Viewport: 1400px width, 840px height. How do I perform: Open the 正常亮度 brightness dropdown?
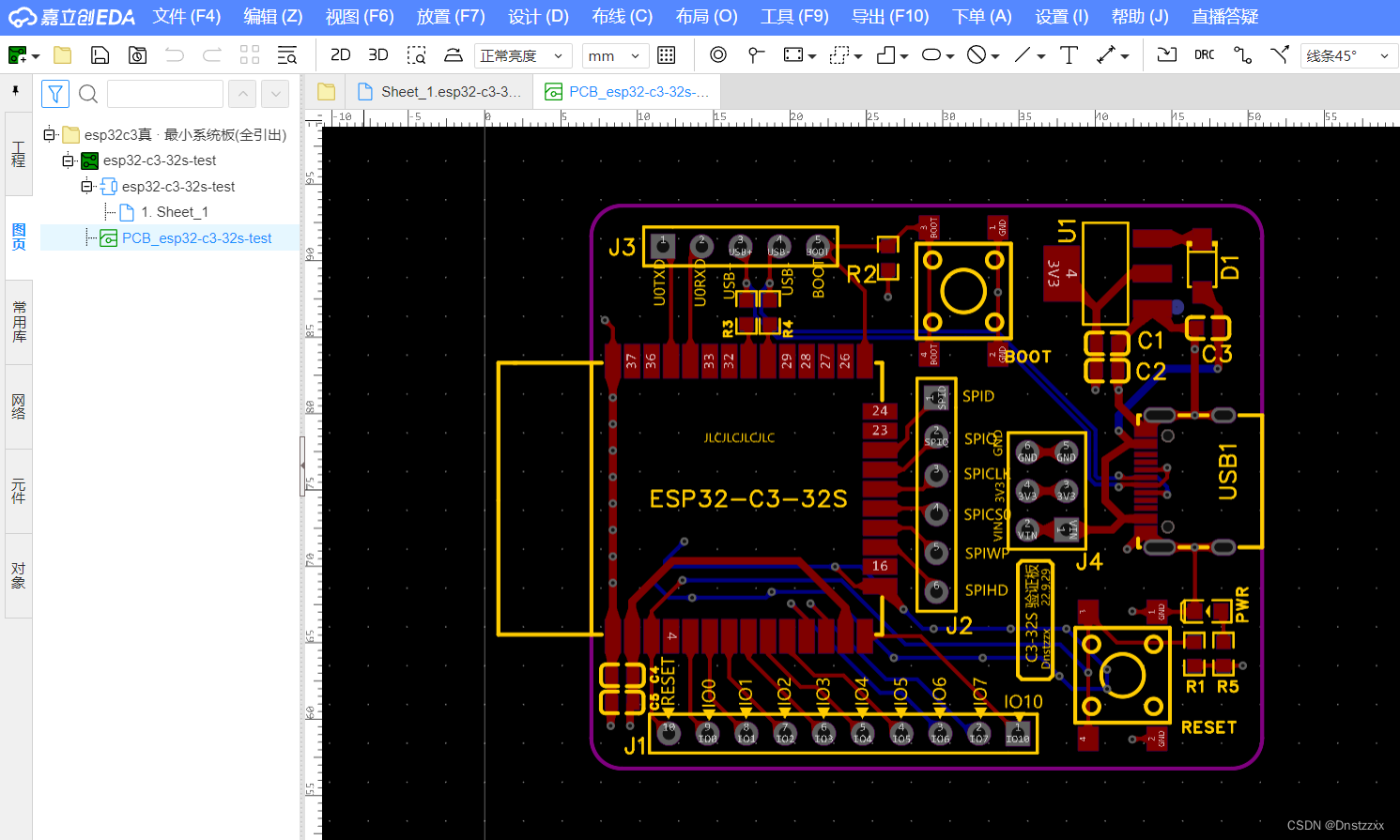coord(522,56)
